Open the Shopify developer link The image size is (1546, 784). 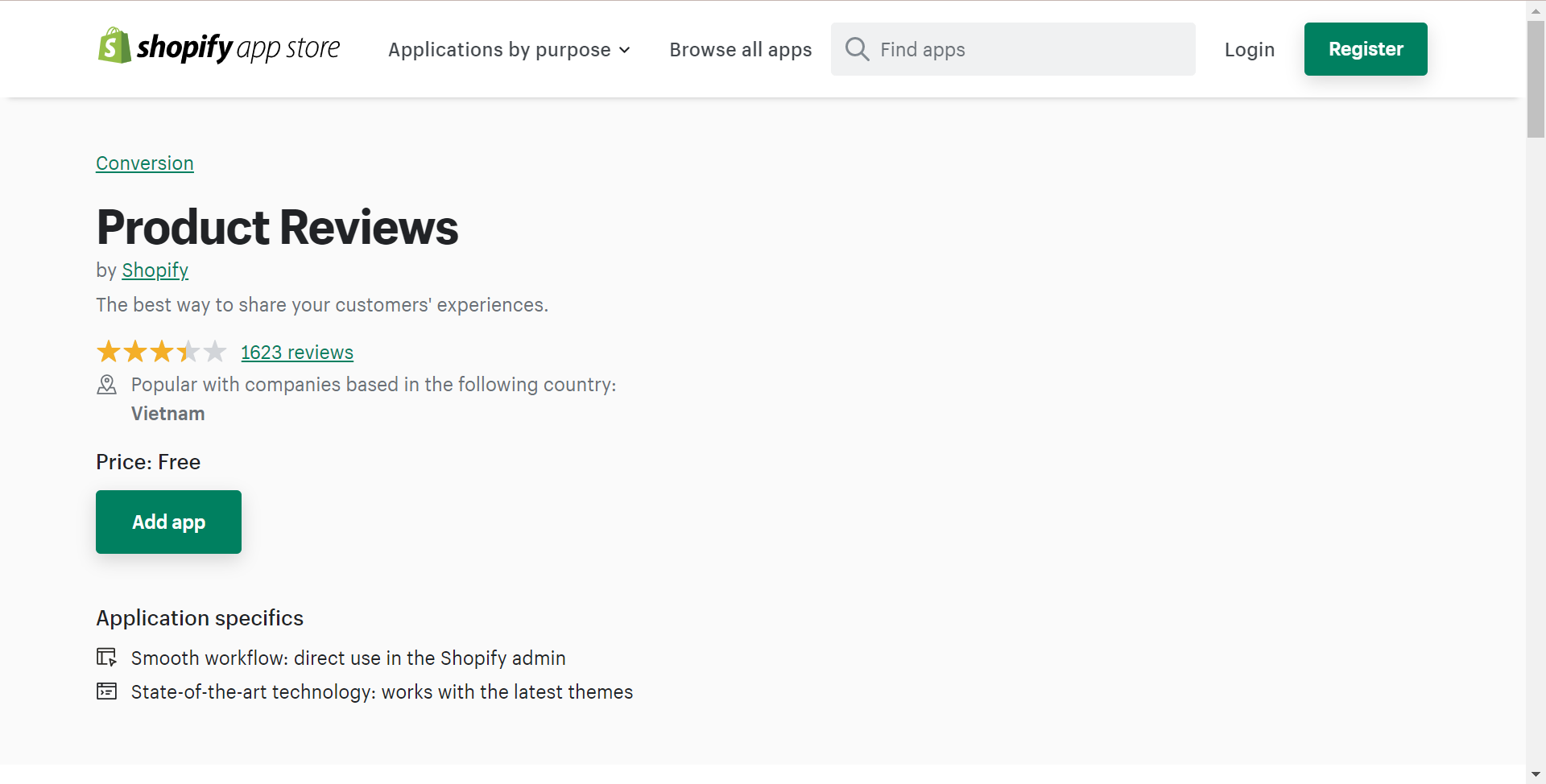click(155, 270)
